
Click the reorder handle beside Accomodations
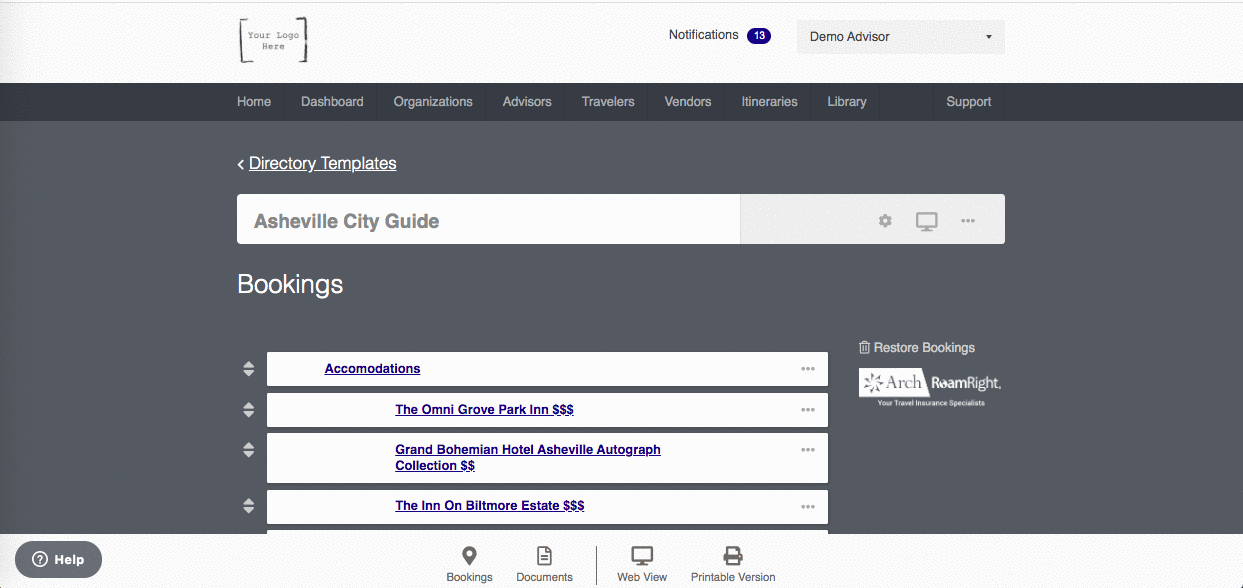249,369
